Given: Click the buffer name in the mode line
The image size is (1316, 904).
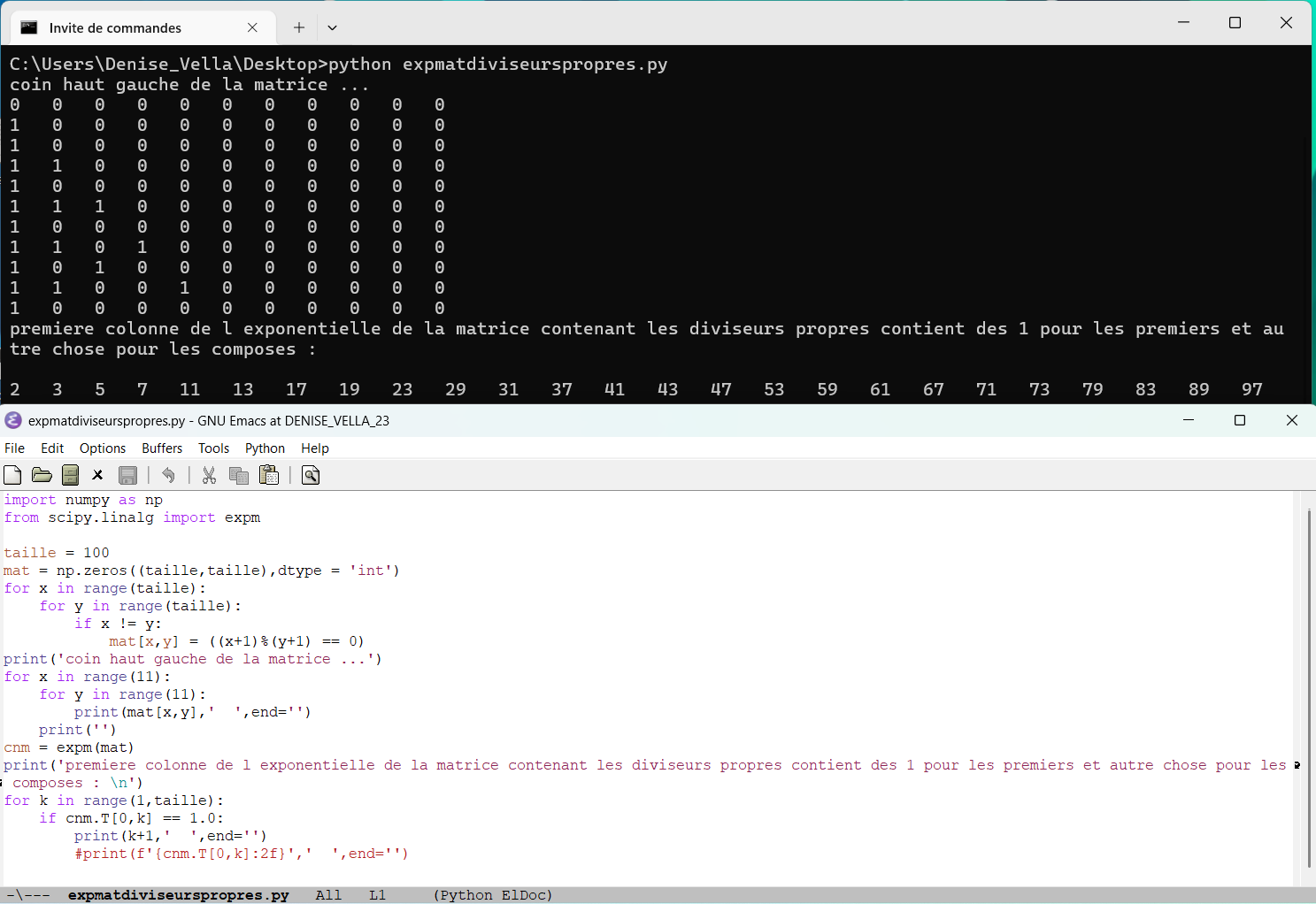Looking at the screenshot, I should [178, 895].
